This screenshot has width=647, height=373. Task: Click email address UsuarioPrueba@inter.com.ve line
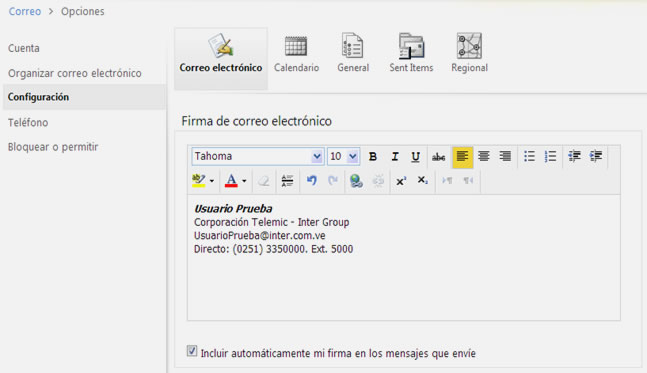coord(260,236)
